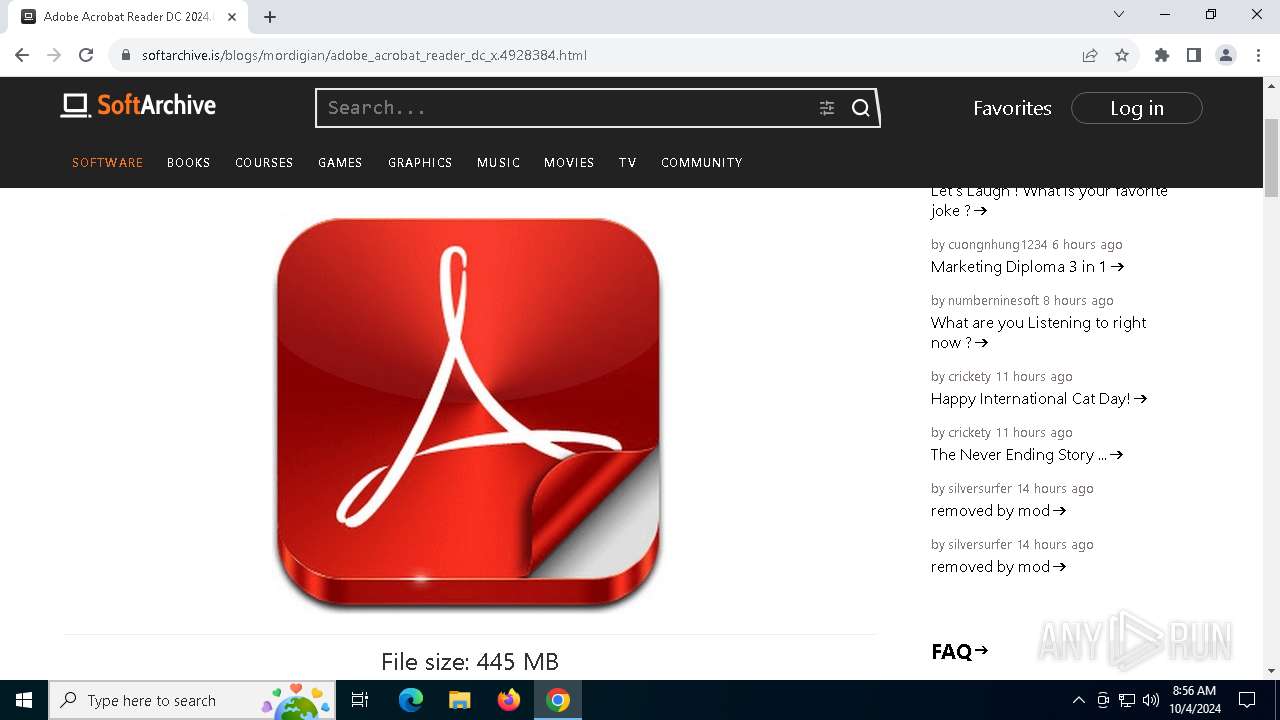Screen dimensions: 1280x720
Task: Open What are you Listening to thread
Action: coord(1038,333)
